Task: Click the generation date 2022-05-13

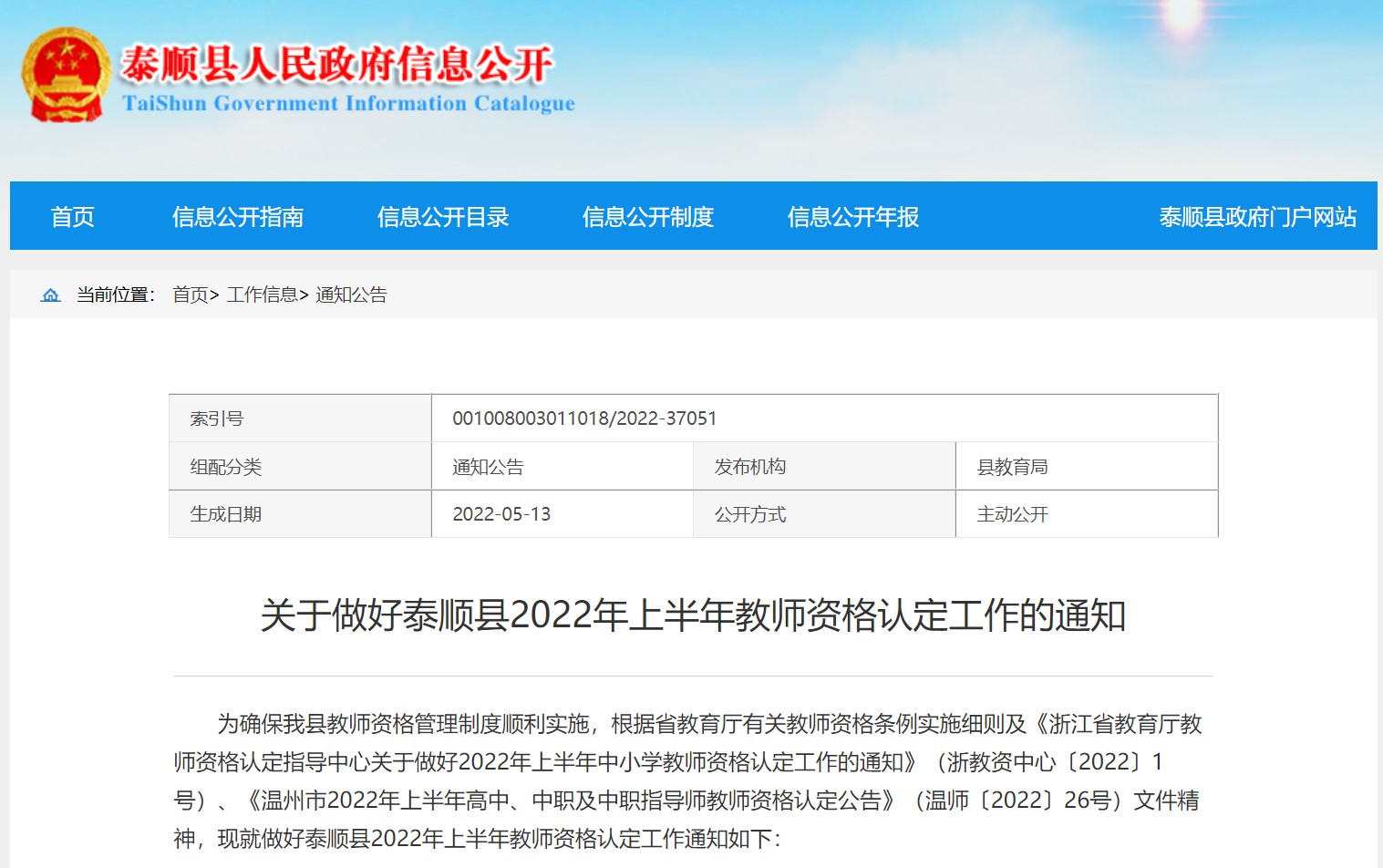Action: [x=501, y=514]
